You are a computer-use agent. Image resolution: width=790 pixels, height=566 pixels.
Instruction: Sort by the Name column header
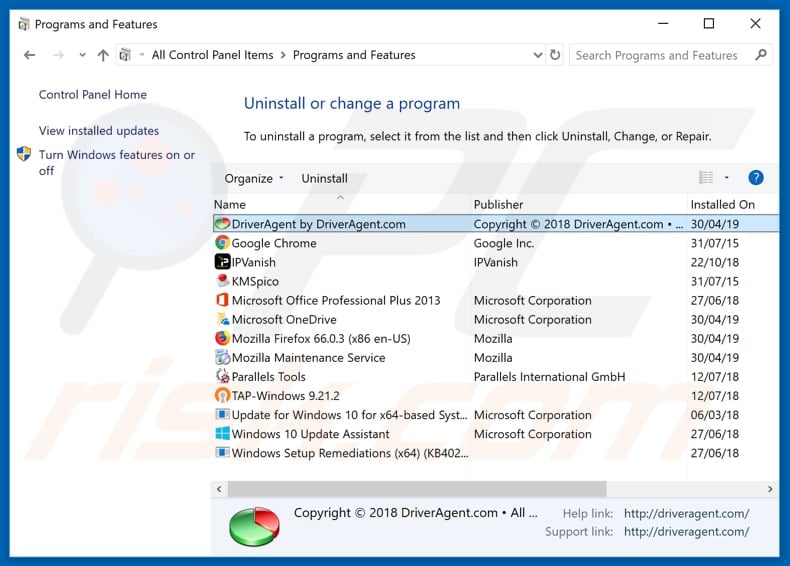(x=341, y=204)
